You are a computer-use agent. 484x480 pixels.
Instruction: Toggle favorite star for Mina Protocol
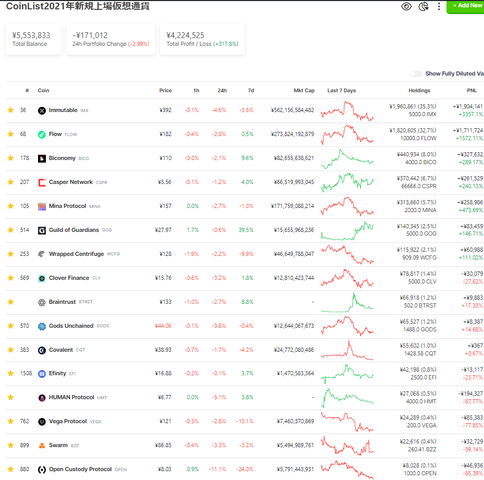(11, 206)
